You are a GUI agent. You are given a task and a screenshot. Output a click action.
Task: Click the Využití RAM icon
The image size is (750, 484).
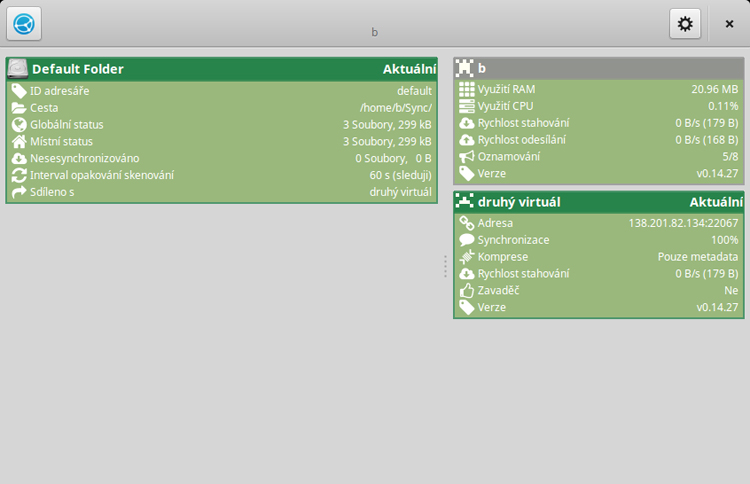pyautogui.click(x=466, y=90)
